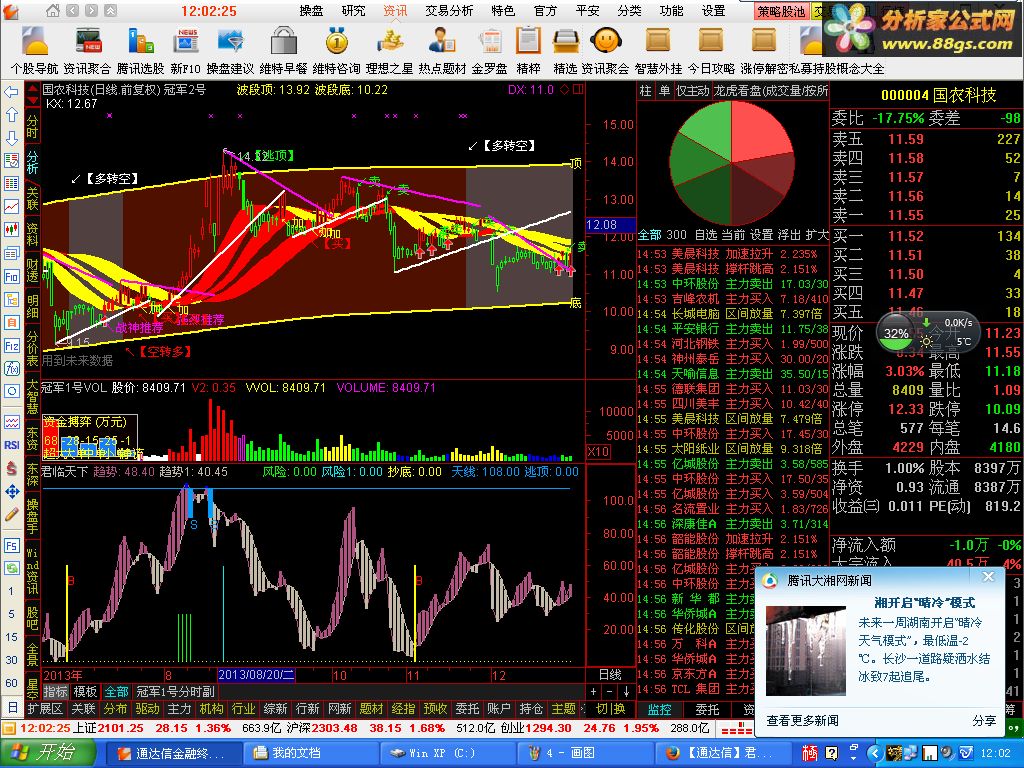The height and width of the screenshot is (768, 1024).
Task: Click the pencil drawing tool icon
Action: click(x=12, y=514)
